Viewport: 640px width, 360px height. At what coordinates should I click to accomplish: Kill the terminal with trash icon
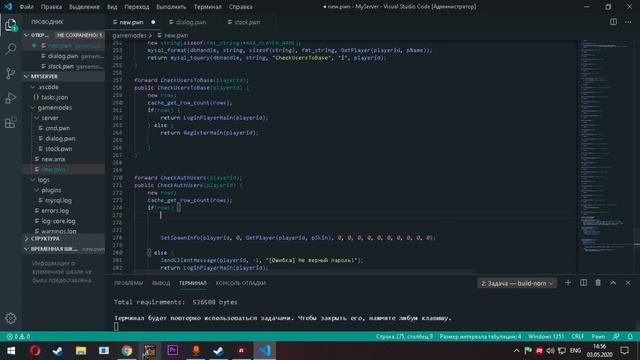598,283
